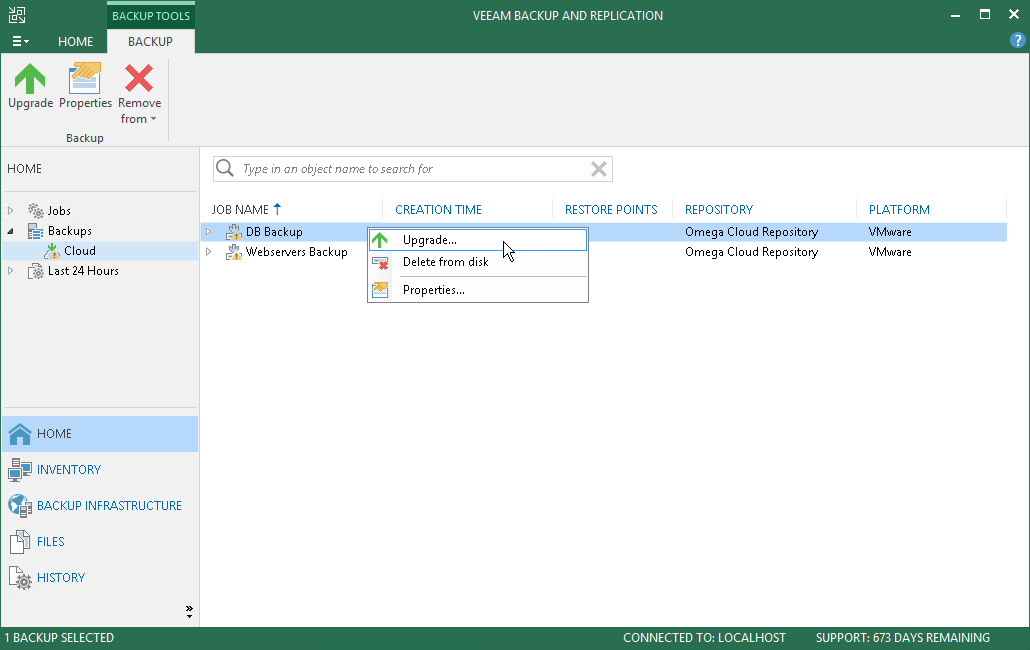Clear the search box with X
The width and height of the screenshot is (1030, 650).
(598, 169)
